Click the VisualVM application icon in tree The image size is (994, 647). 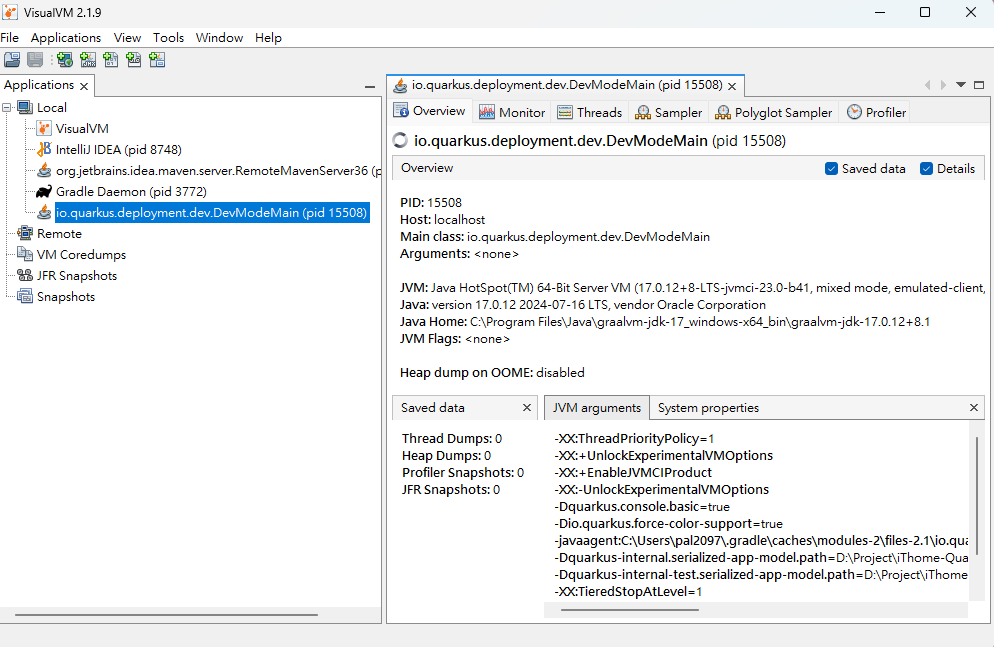pyautogui.click(x=44, y=129)
